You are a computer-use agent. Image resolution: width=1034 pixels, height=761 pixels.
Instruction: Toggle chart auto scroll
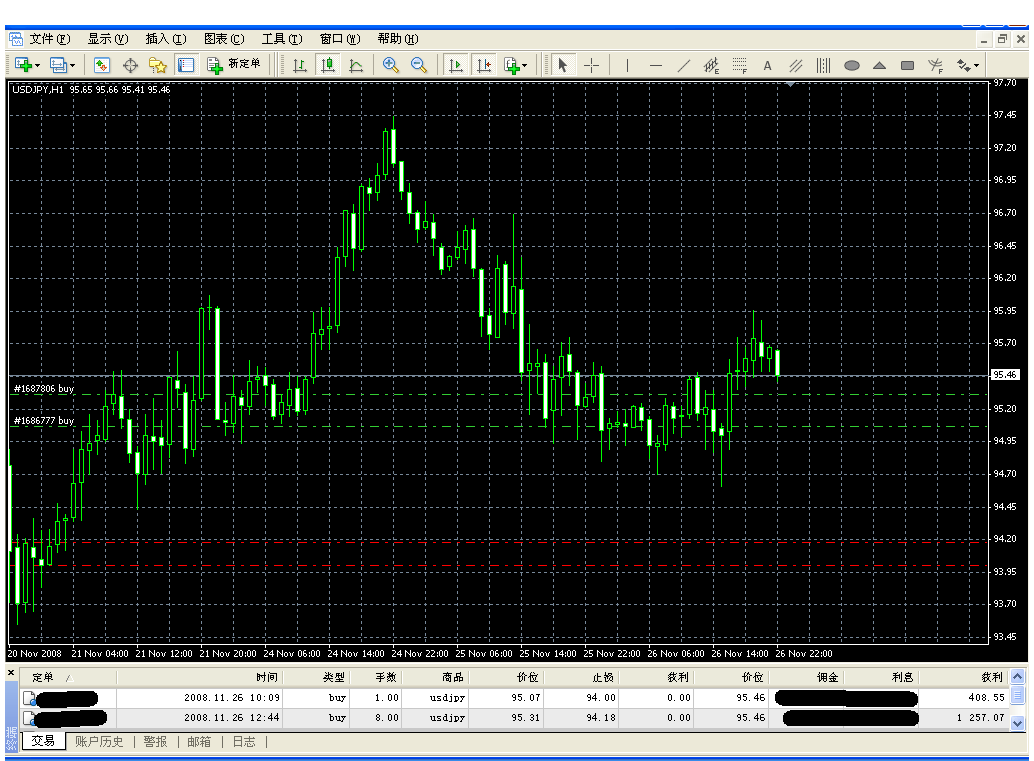point(455,65)
